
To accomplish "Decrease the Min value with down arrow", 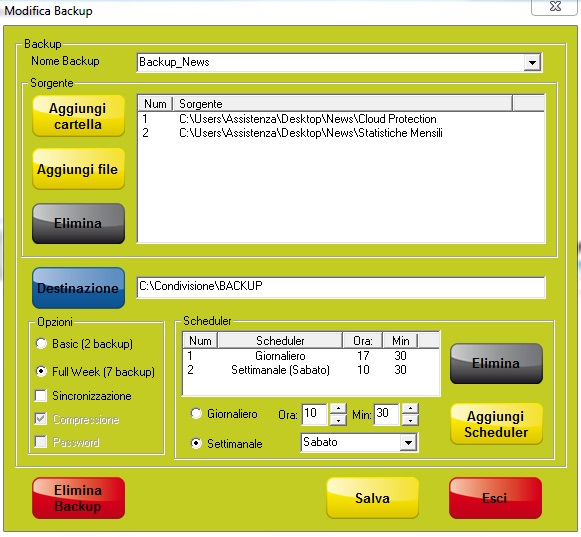I will (410, 420).
